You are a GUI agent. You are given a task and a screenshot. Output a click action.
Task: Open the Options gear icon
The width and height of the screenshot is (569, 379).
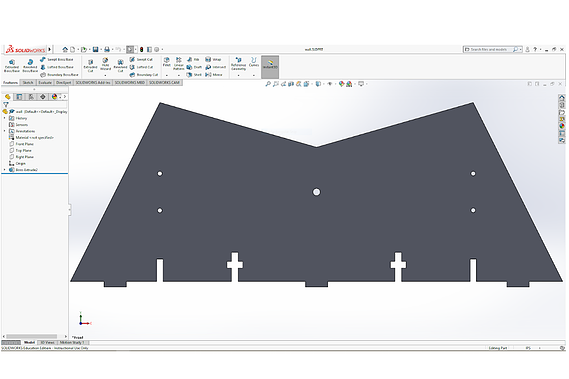click(156, 49)
